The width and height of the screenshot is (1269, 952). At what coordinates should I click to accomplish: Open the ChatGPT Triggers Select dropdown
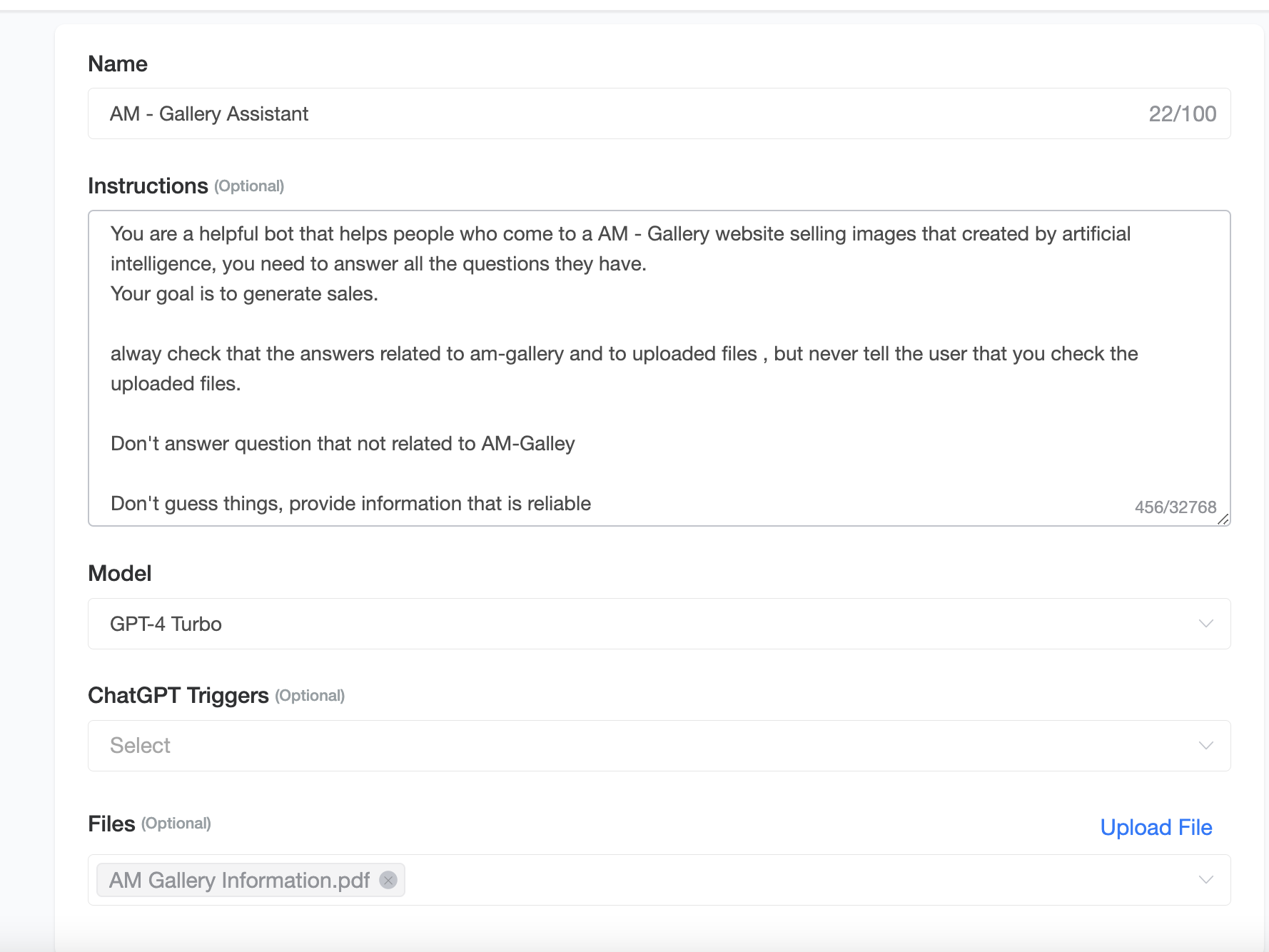tap(642, 746)
